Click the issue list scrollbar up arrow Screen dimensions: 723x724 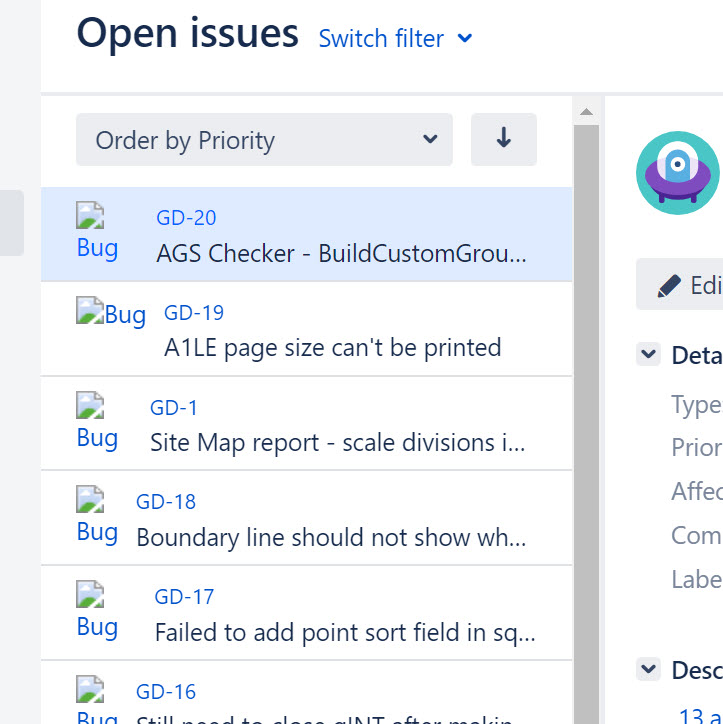(586, 111)
